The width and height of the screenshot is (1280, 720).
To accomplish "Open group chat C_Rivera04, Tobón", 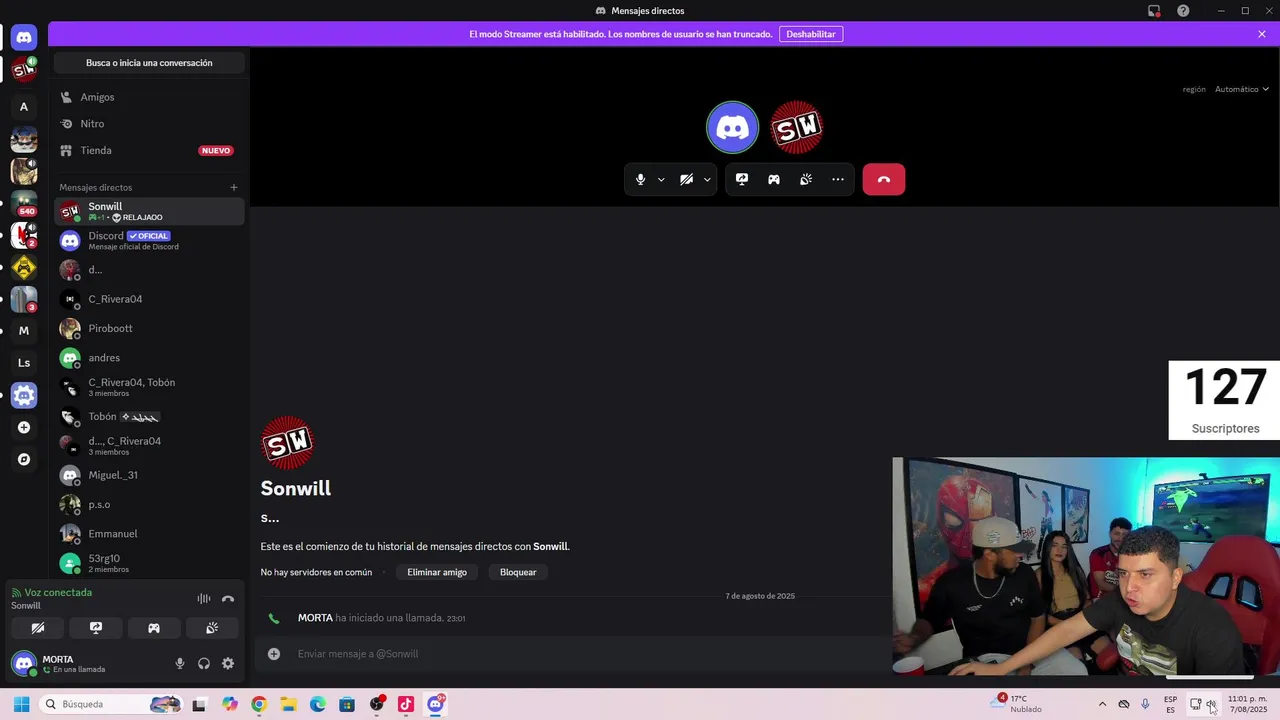I will 149,387.
